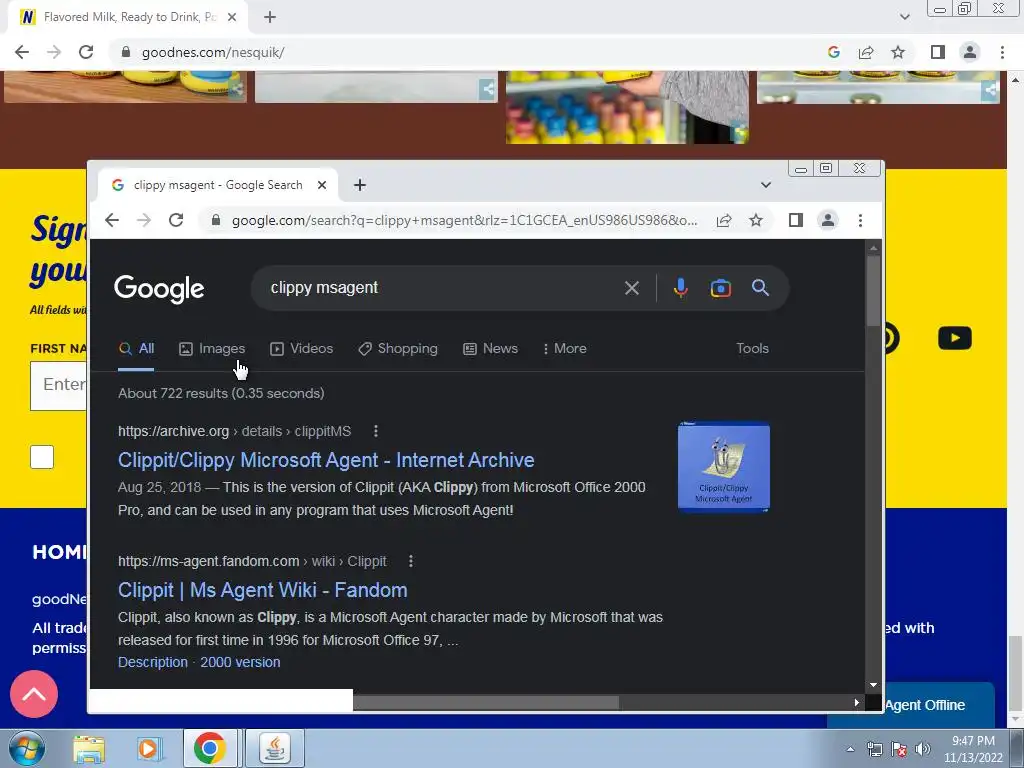Switch to the Images search tab
Screen dimensions: 1024x768
pos(212,349)
